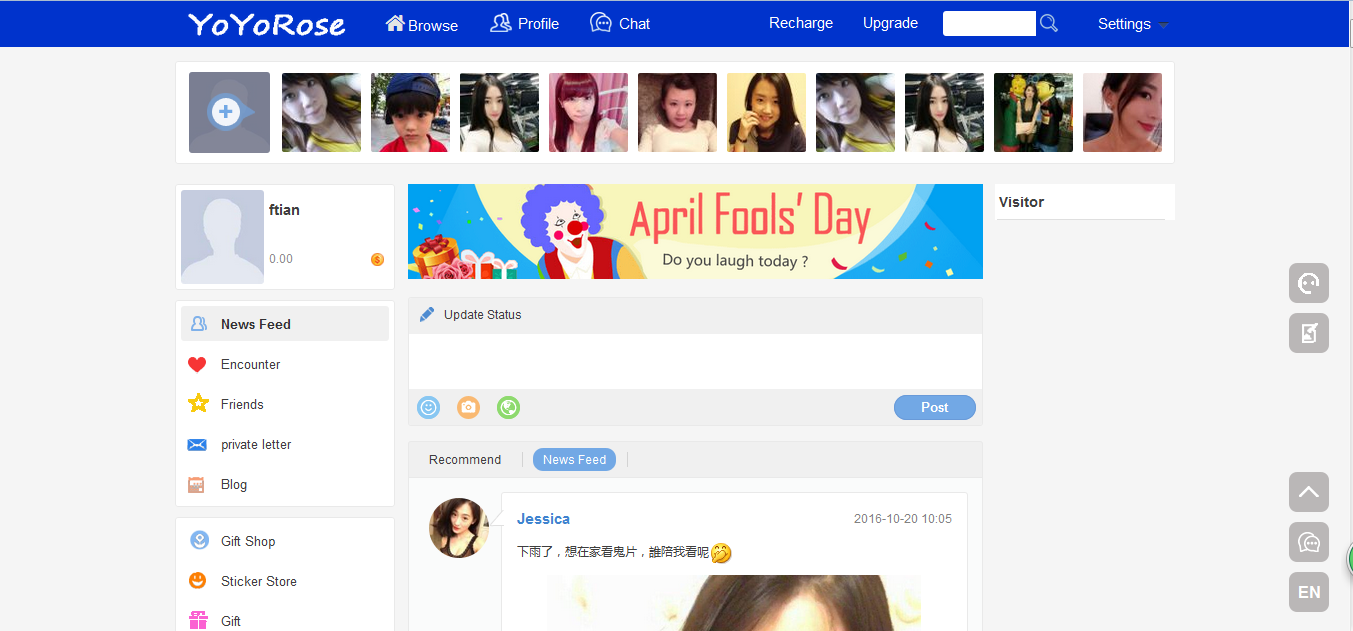Select the News Feed tab pill
Viewport: 1353px width, 631px height.
[574, 459]
